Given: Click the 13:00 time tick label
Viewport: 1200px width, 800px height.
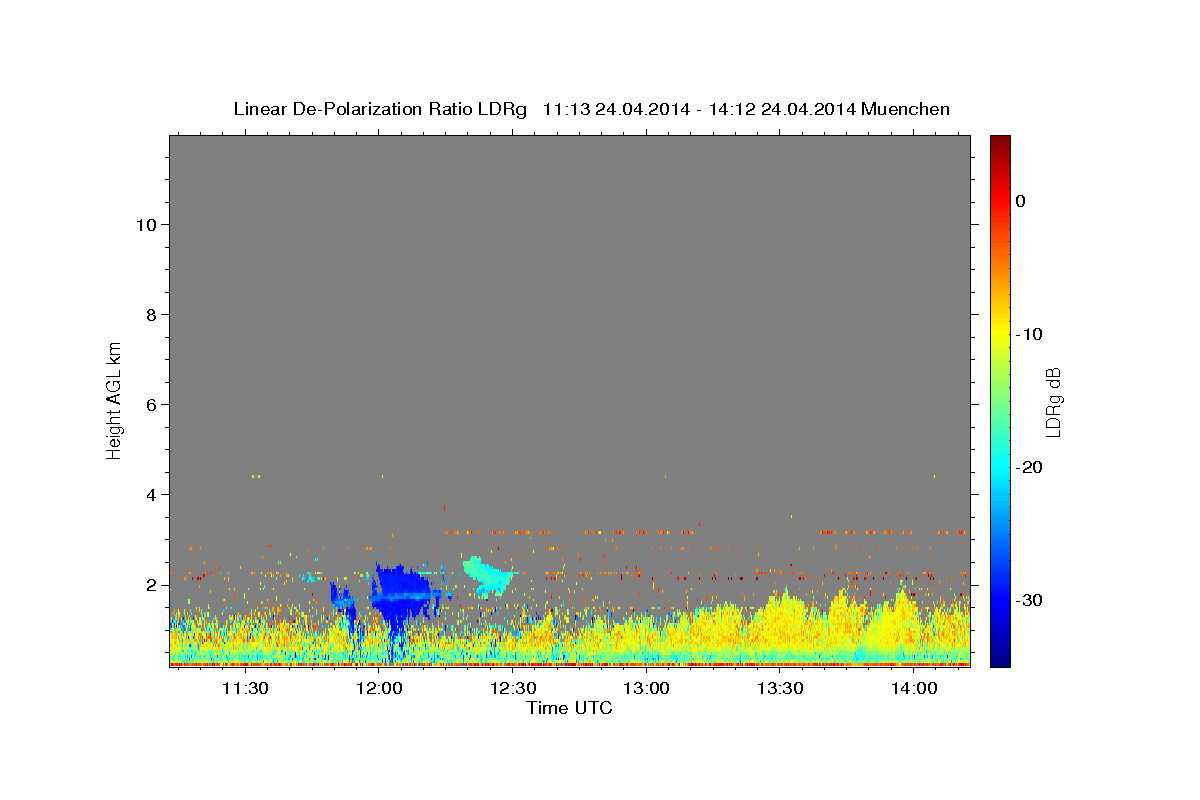Looking at the screenshot, I should [x=646, y=688].
